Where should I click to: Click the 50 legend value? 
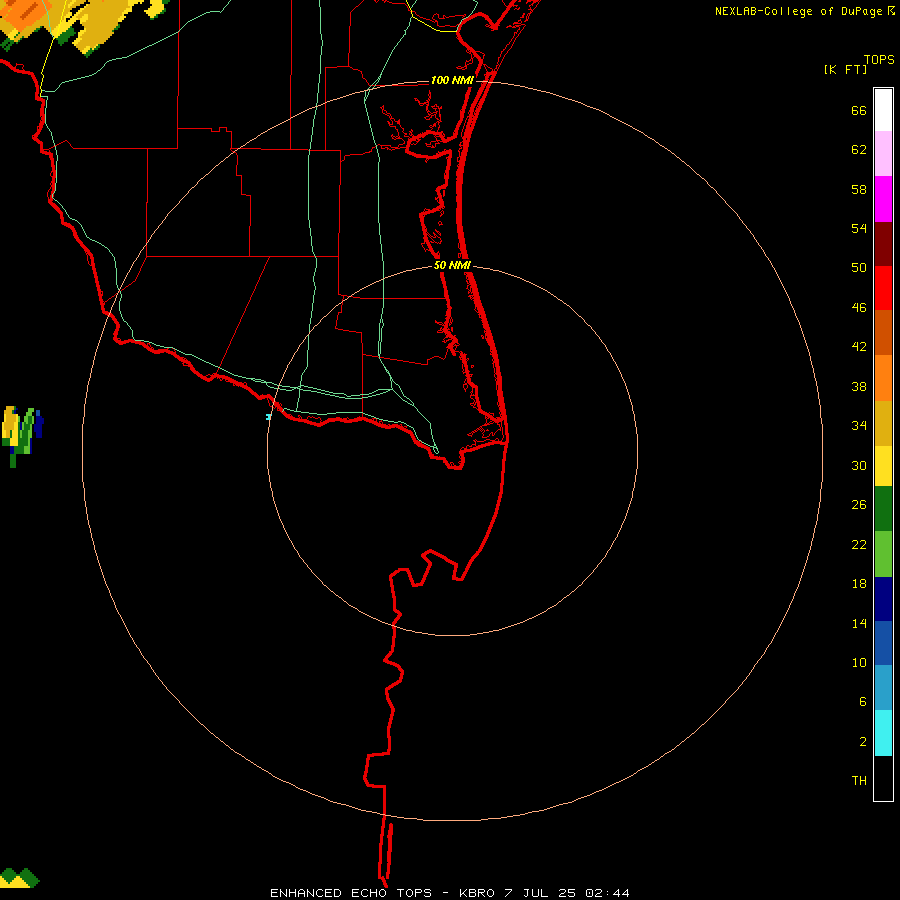point(859,267)
